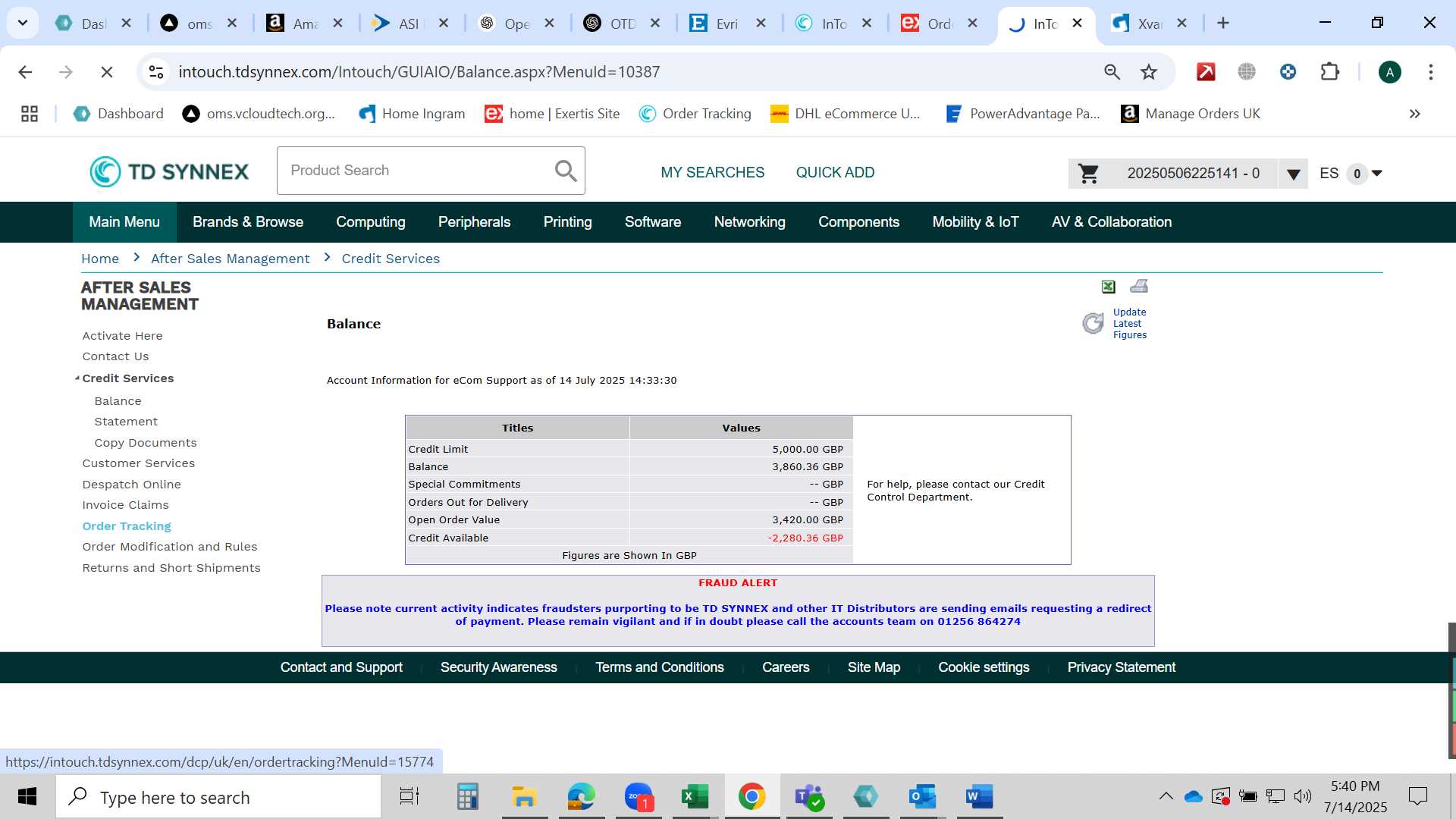Click Cookie settings footer link
Image resolution: width=1456 pixels, height=819 pixels.
tap(984, 667)
